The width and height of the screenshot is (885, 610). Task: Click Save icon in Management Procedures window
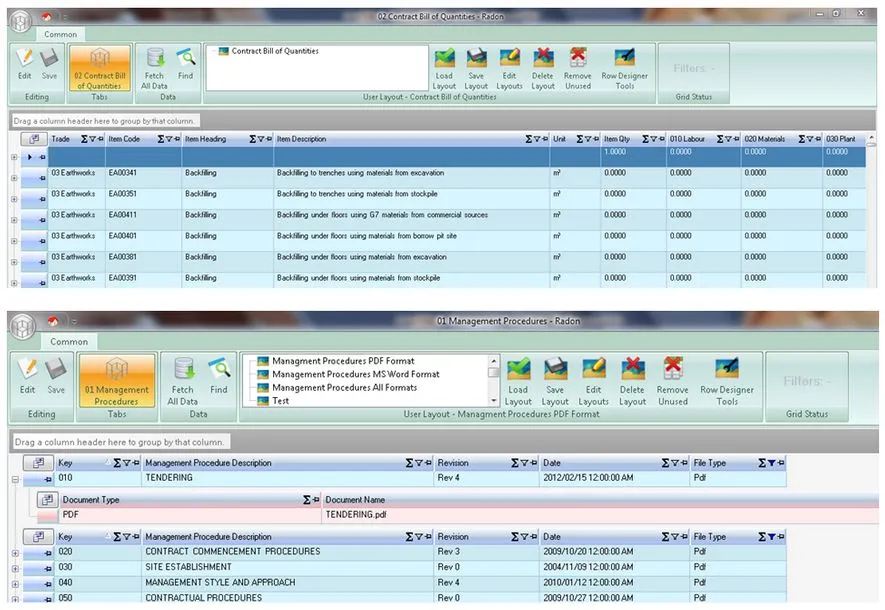point(56,375)
